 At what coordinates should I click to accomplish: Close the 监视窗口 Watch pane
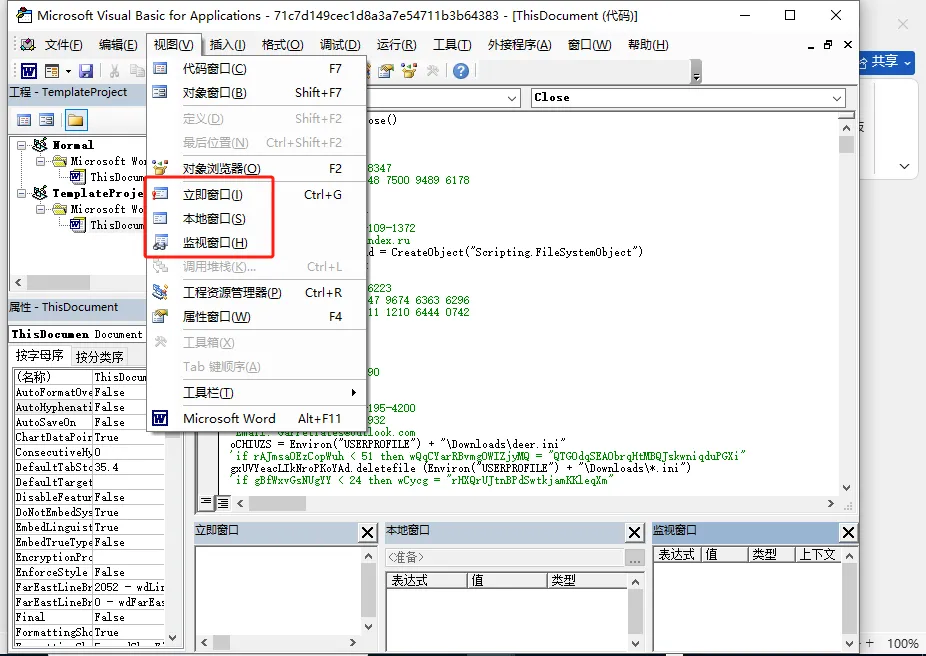pyautogui.click(x=848, y=533)
